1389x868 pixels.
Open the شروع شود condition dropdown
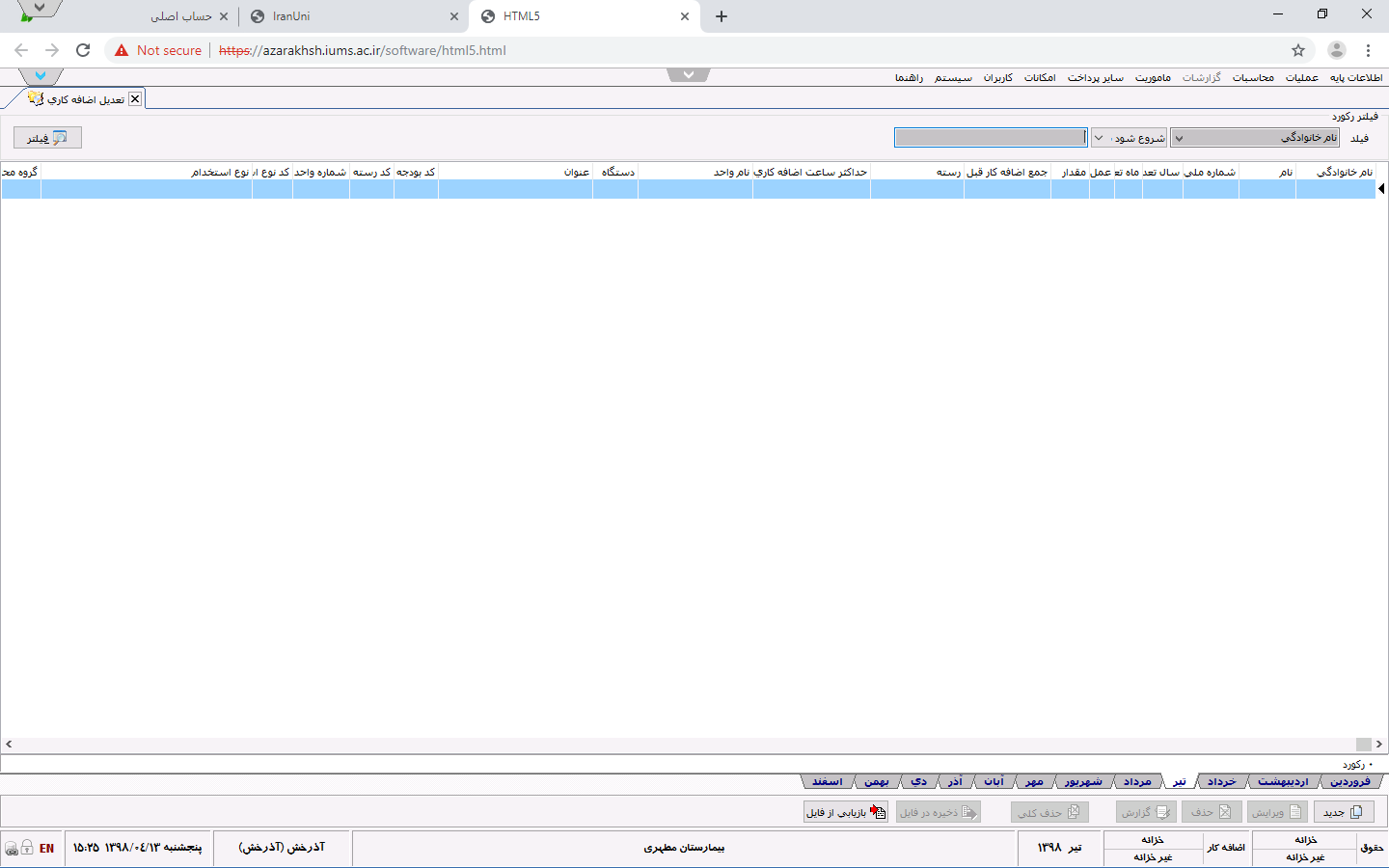tap(1130, 138)
